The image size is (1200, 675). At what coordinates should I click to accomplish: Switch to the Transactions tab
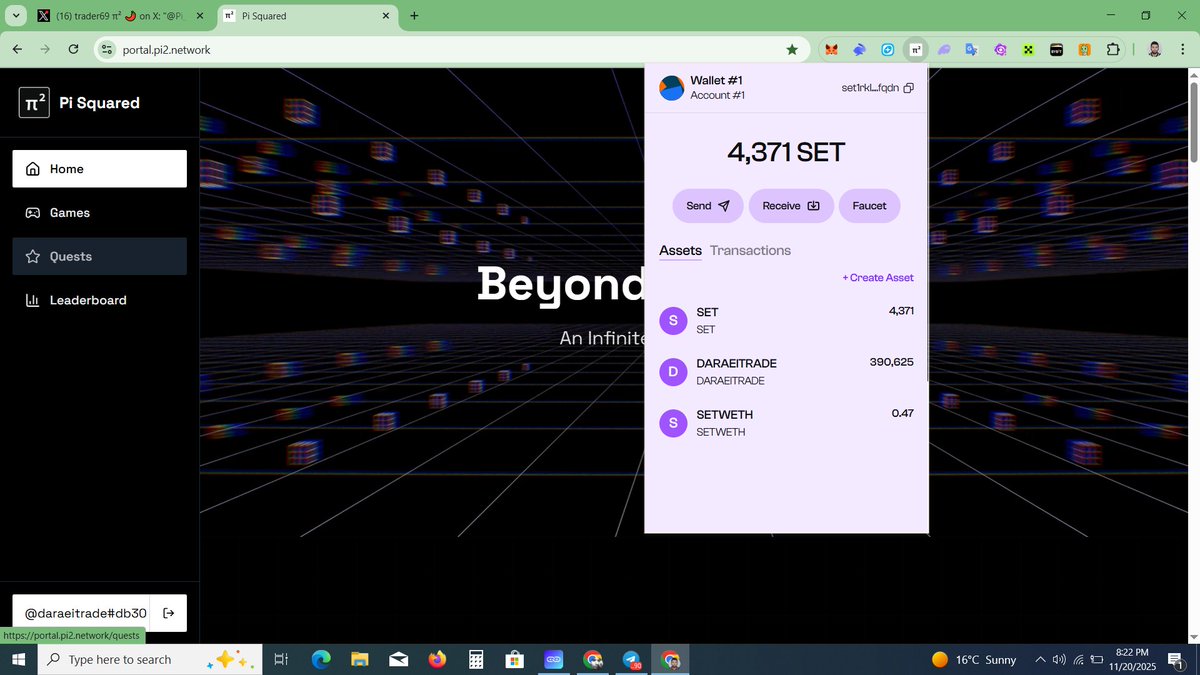pyautogui.click(x=750, y=251)
